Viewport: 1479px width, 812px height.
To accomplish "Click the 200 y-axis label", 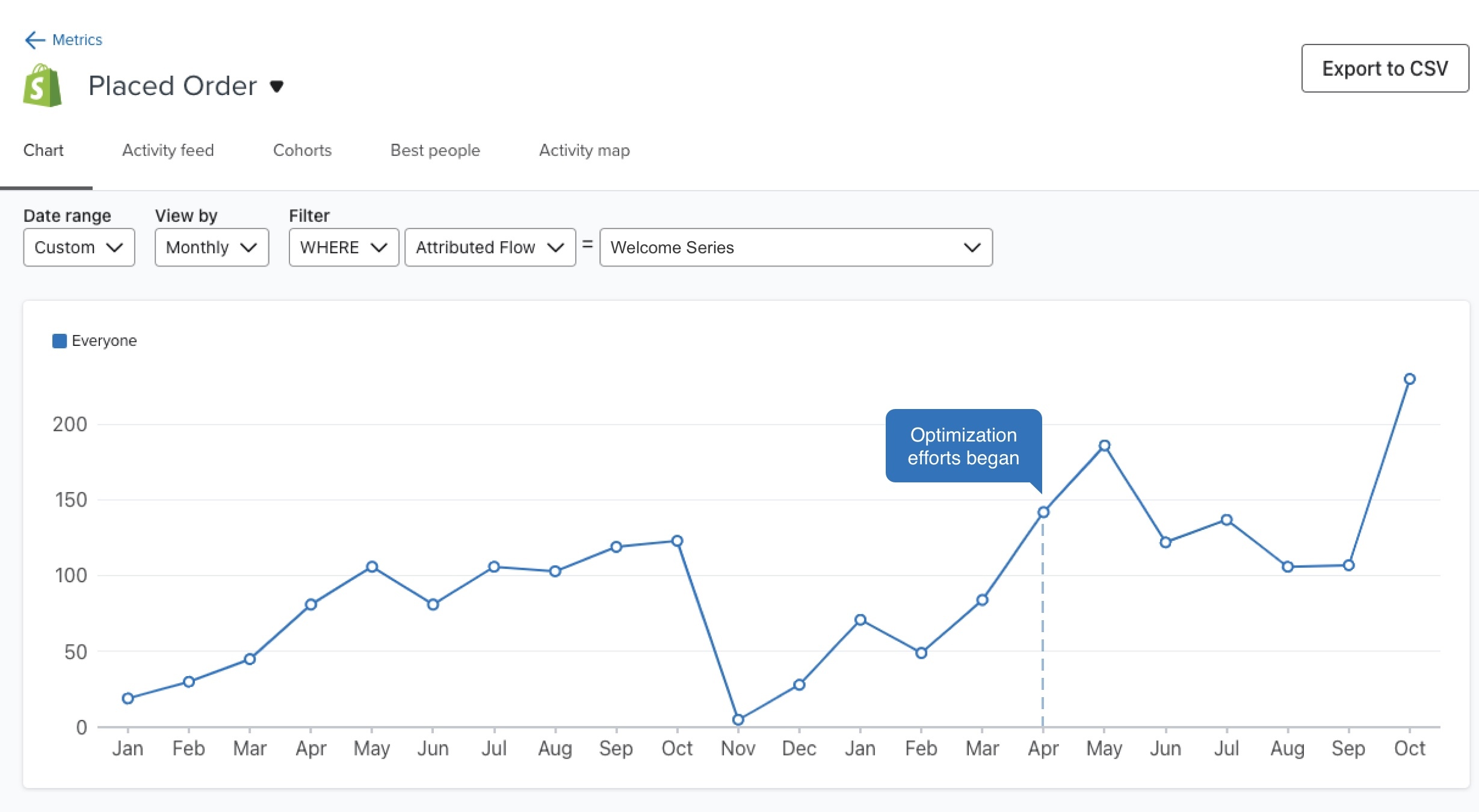I will (x=70, y=424).
